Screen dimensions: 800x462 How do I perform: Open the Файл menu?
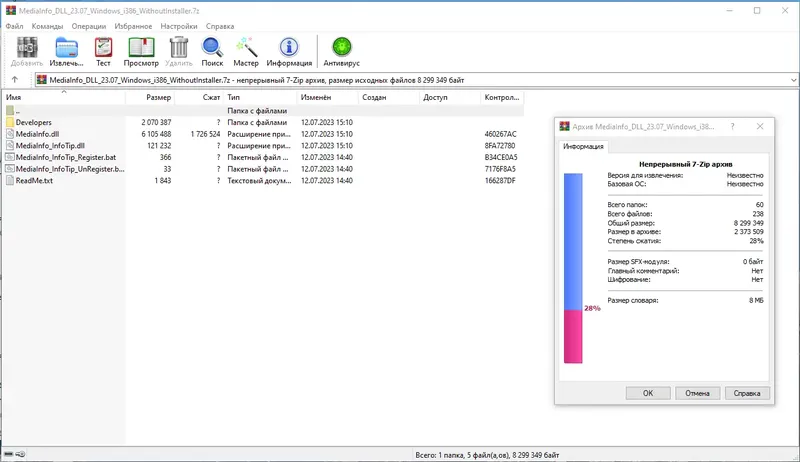pyautogui.click(x=14, y=26)
